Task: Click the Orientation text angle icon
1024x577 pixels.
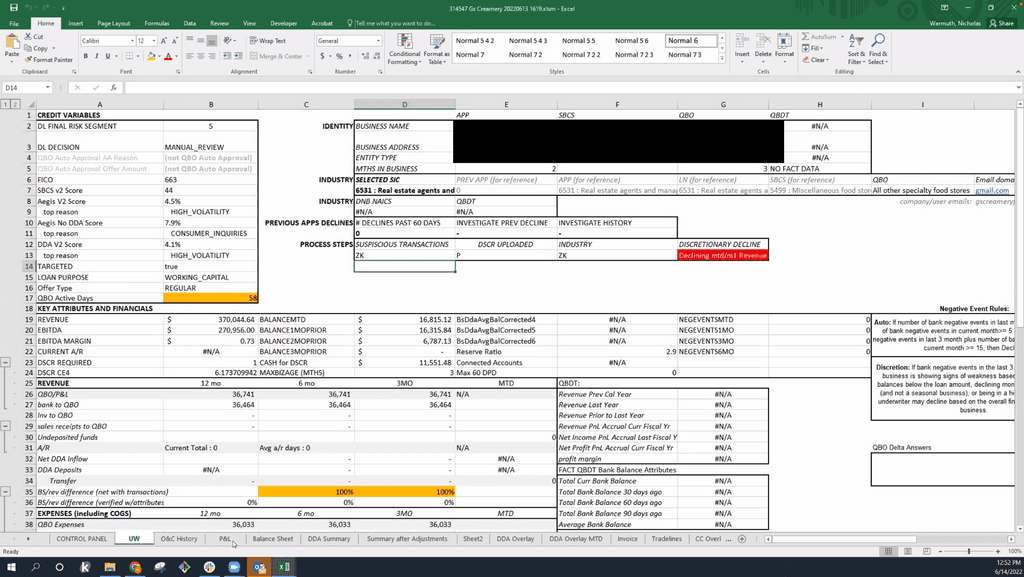Action: [x=228, y=40]
